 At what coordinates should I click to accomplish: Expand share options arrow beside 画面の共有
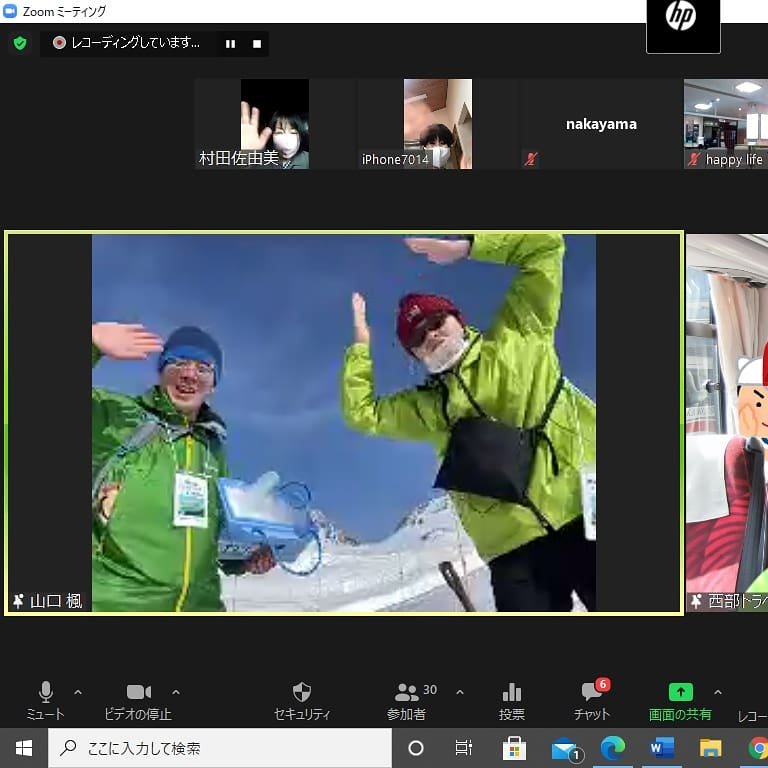tap(717, 692)
